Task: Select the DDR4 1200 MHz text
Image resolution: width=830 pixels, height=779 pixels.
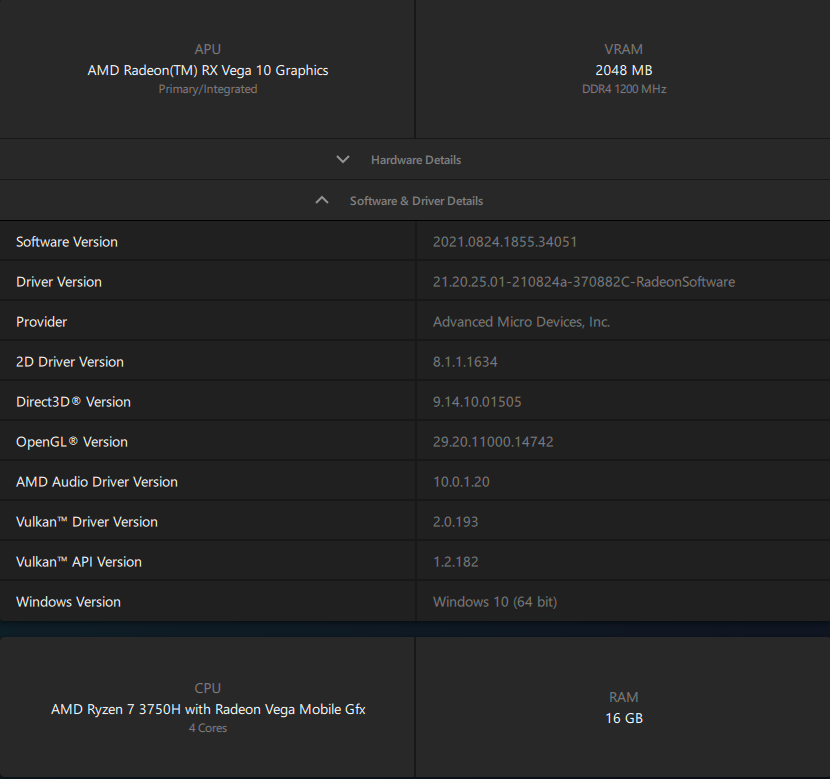Action: 624,89
